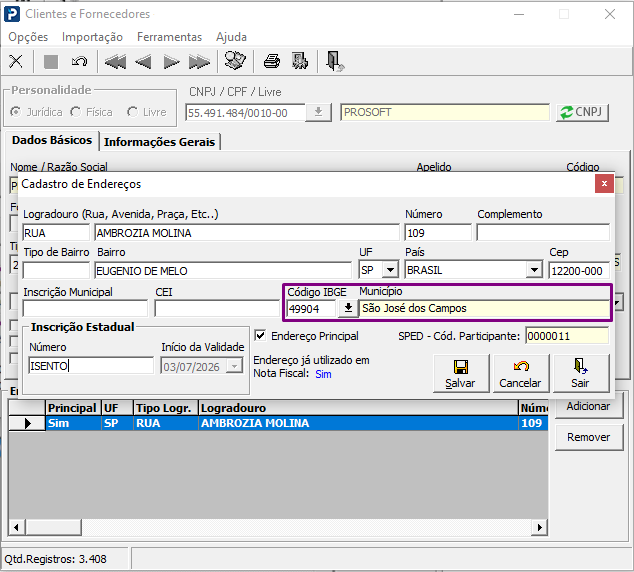634x572 pixels.
Task: Open the Importação menu
Action: 92,37
